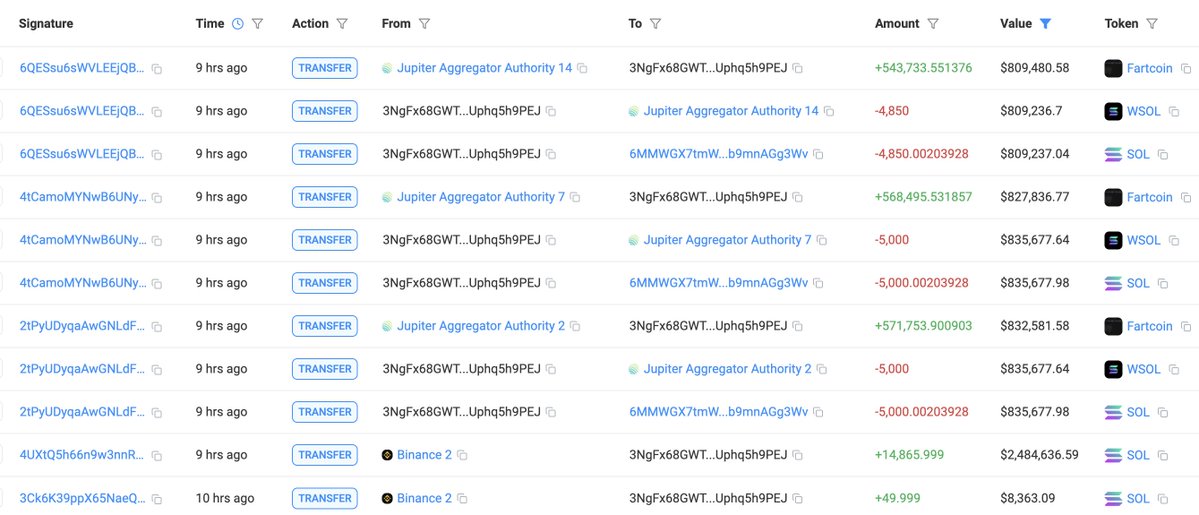Open the 6MMWGX7tmW...b9mnAGg3Wv address in first SOL row
Screen dimensions: 1199x515
click(x=719, y=154)
